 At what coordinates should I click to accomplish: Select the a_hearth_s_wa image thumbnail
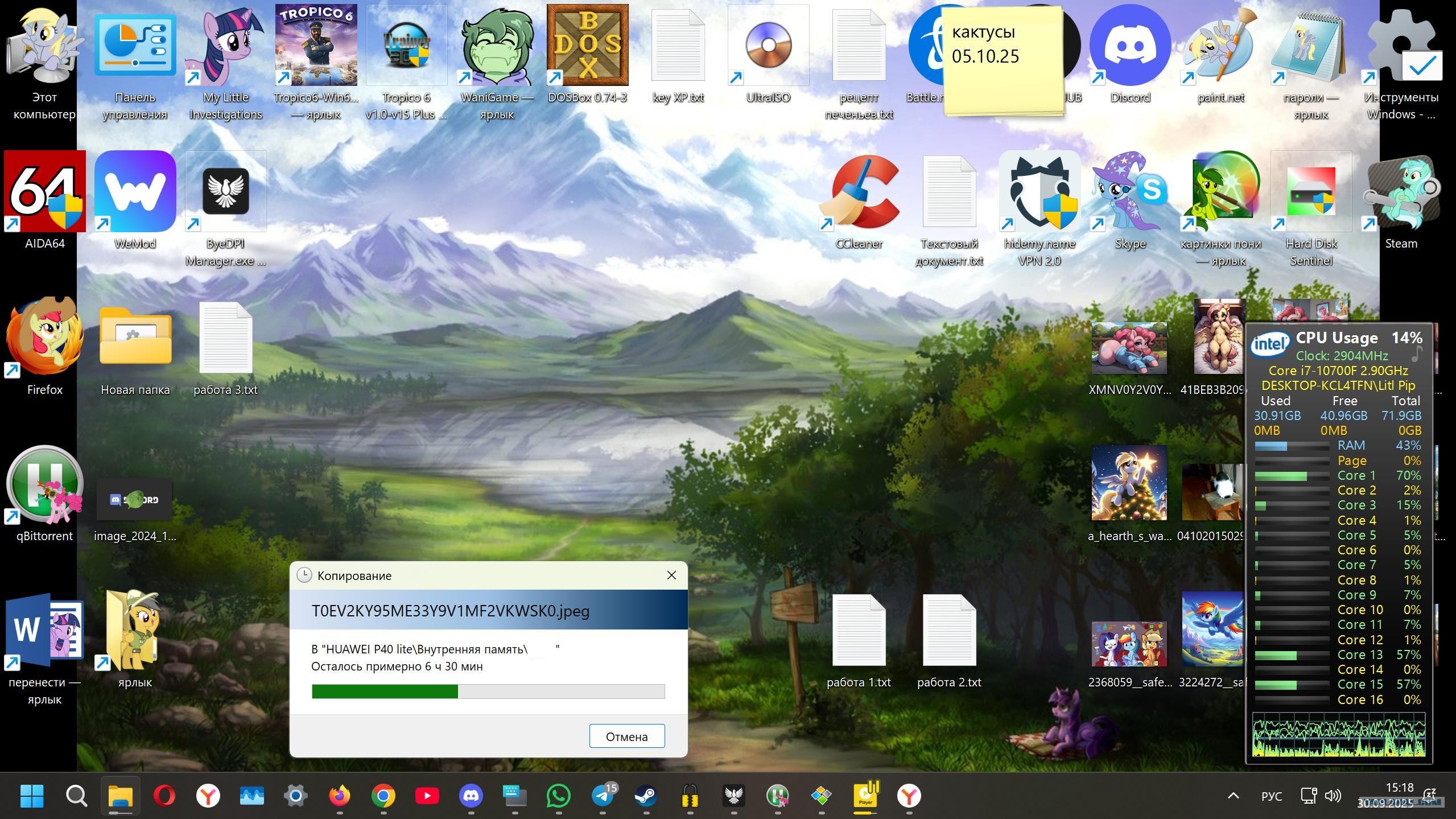coord(1129,483)
